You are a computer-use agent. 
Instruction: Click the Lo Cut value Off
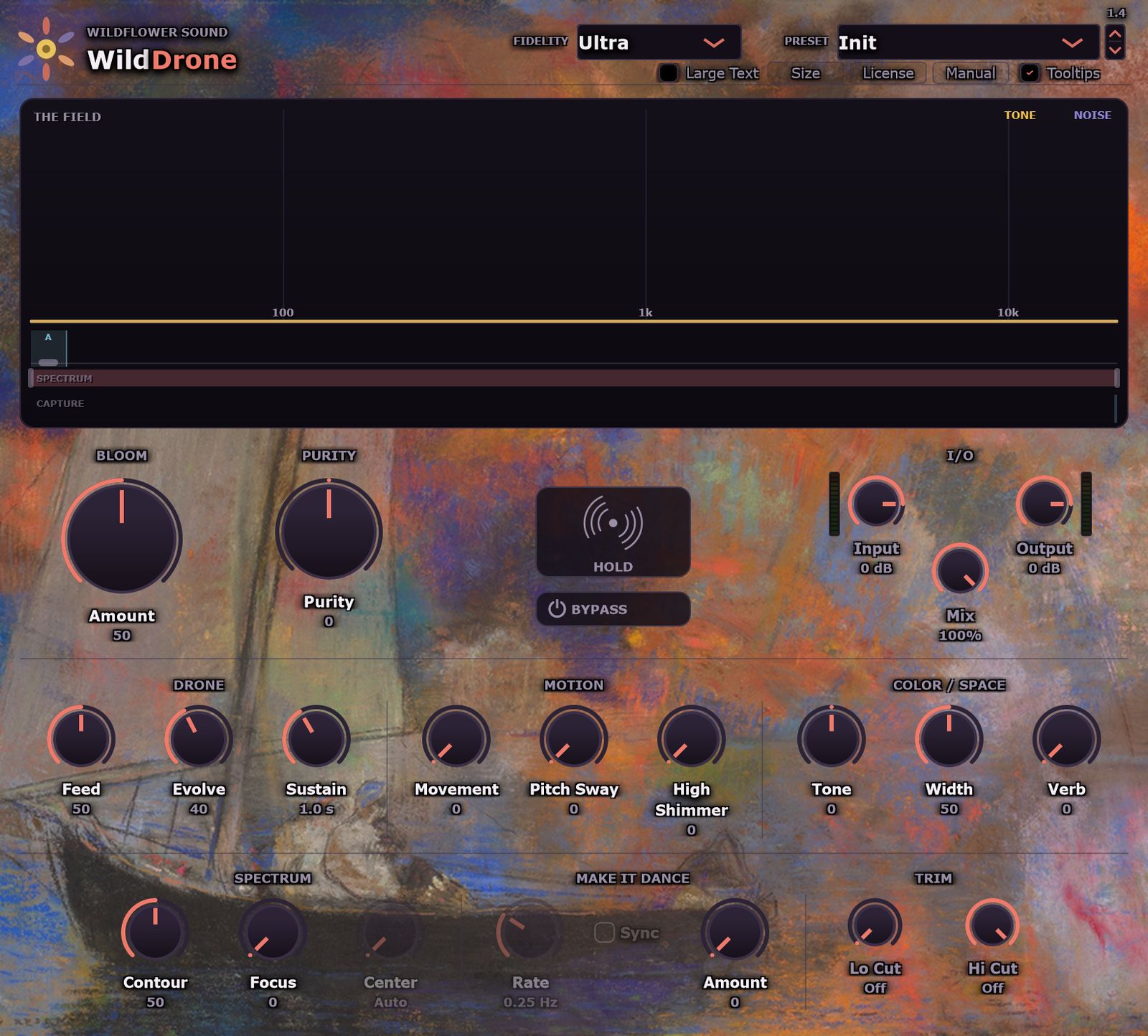click(x=875, y=988)
